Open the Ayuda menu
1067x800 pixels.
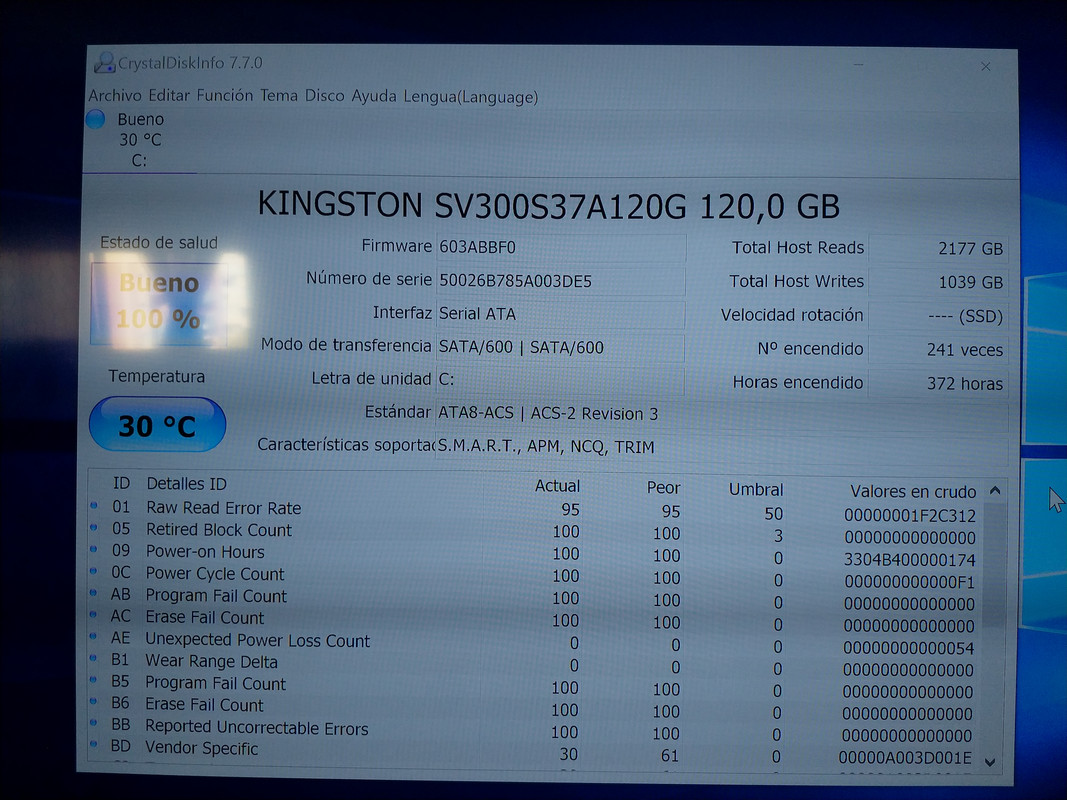click(374, 96)
